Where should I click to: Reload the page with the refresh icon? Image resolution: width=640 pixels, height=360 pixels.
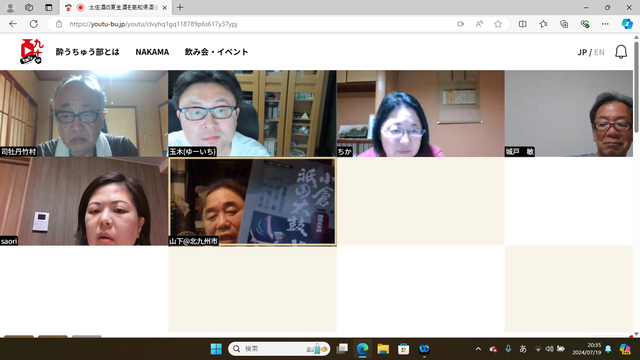pyautogui.click(x=33, y=24)
